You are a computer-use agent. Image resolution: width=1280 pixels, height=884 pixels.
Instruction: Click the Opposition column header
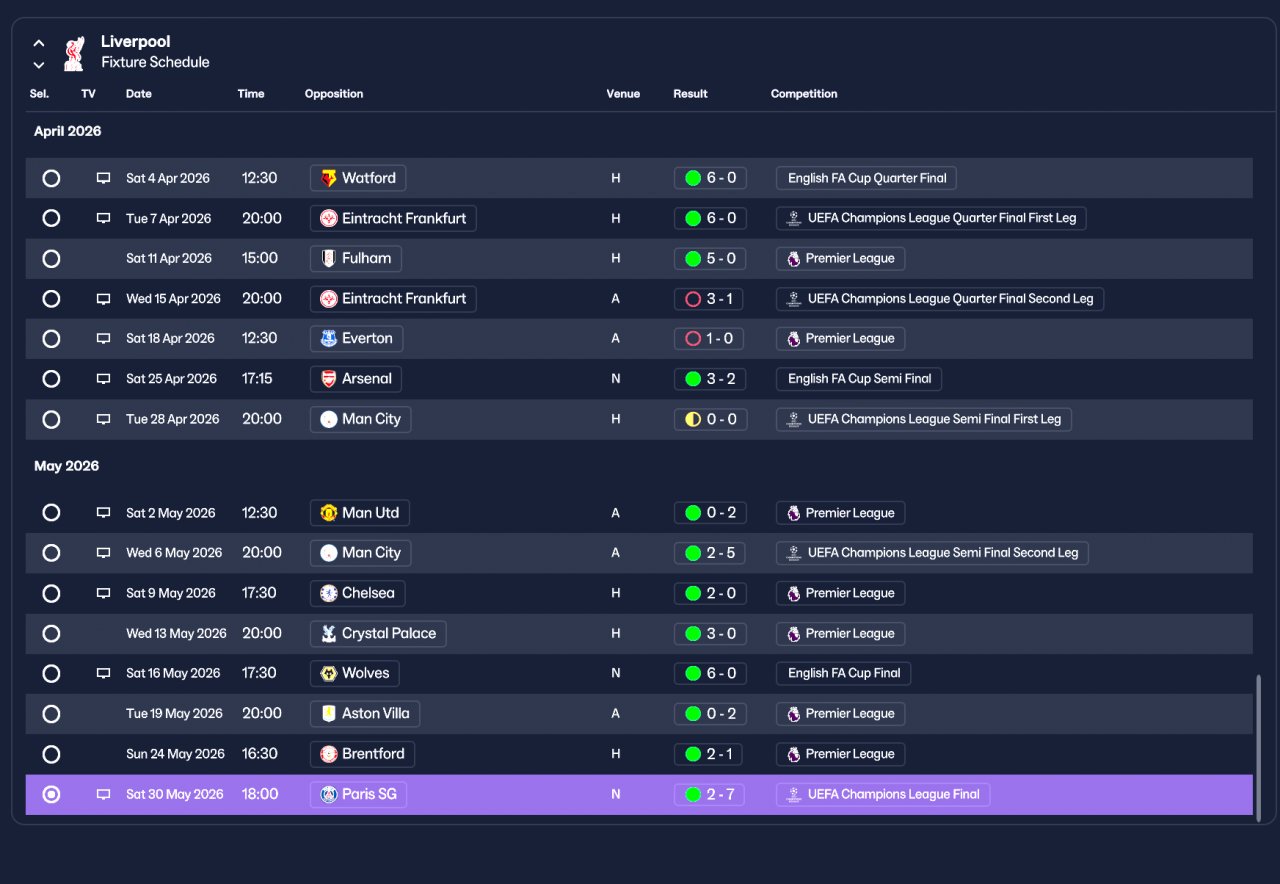tap(334, 94)
